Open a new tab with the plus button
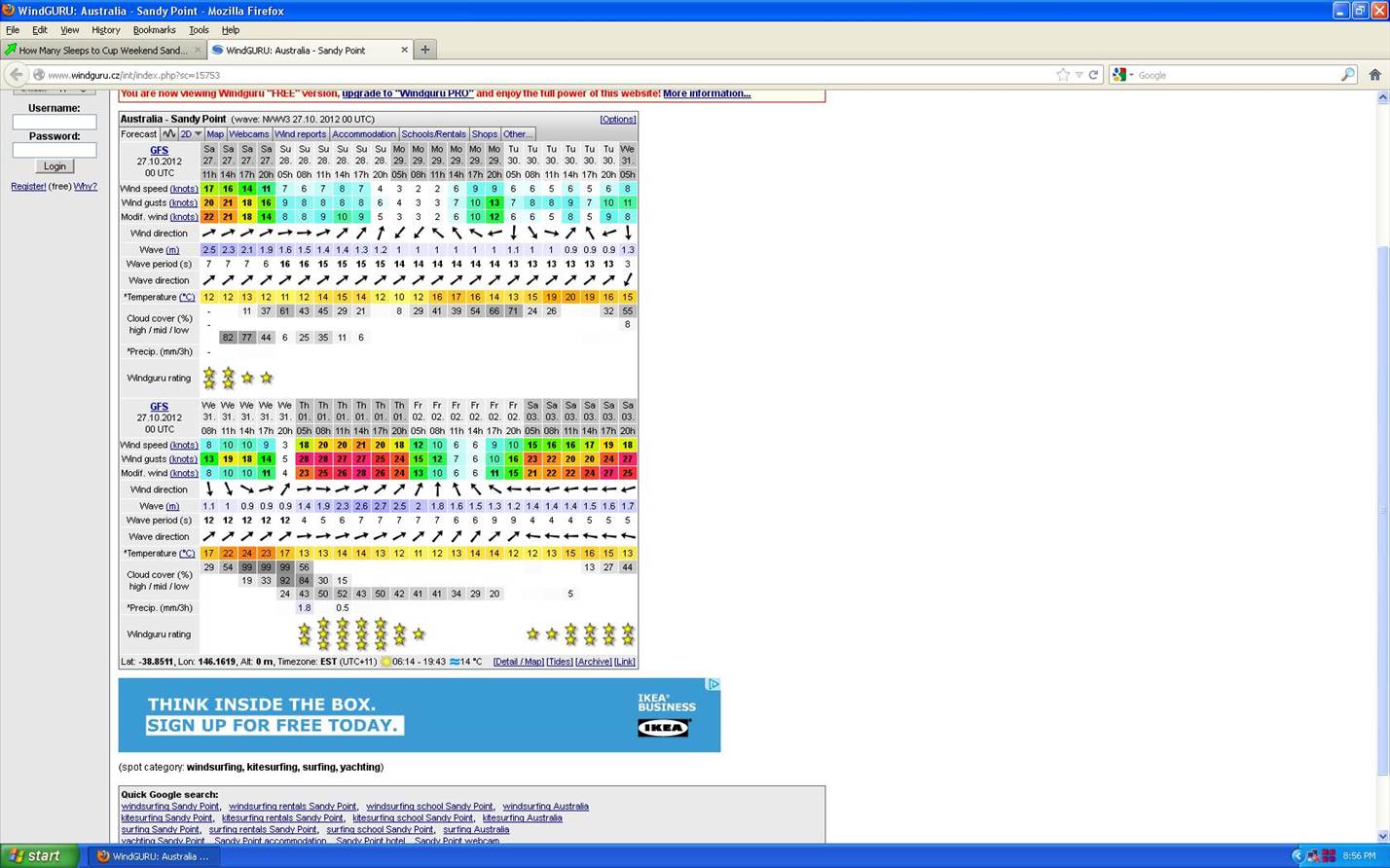This screenshot has height=868, width=1390. pyautogui.click(x=424, y=50)
